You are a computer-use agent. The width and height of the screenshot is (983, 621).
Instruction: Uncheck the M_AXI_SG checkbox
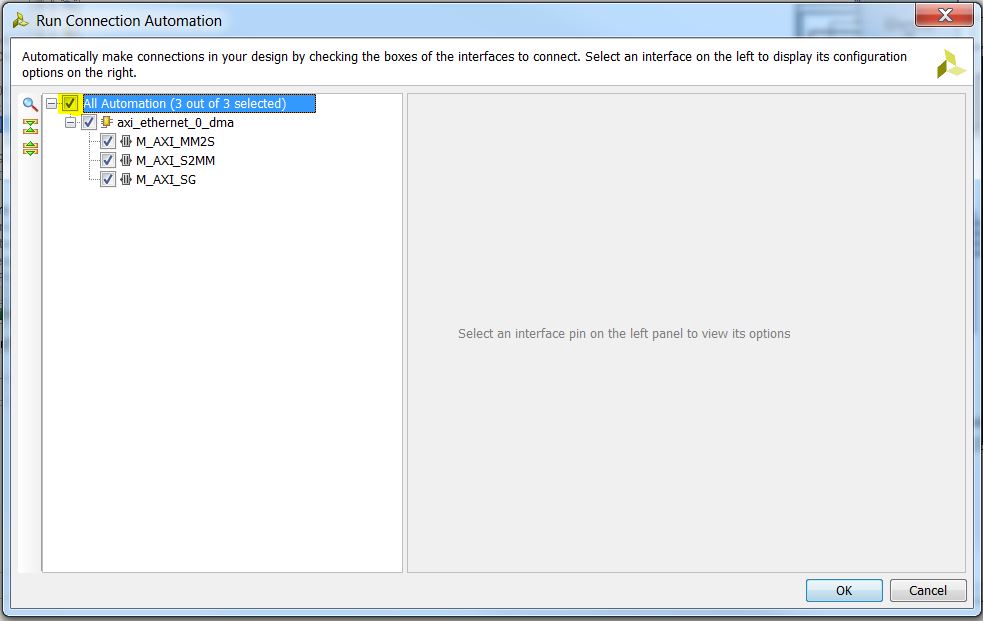click(x=108, y=179)
